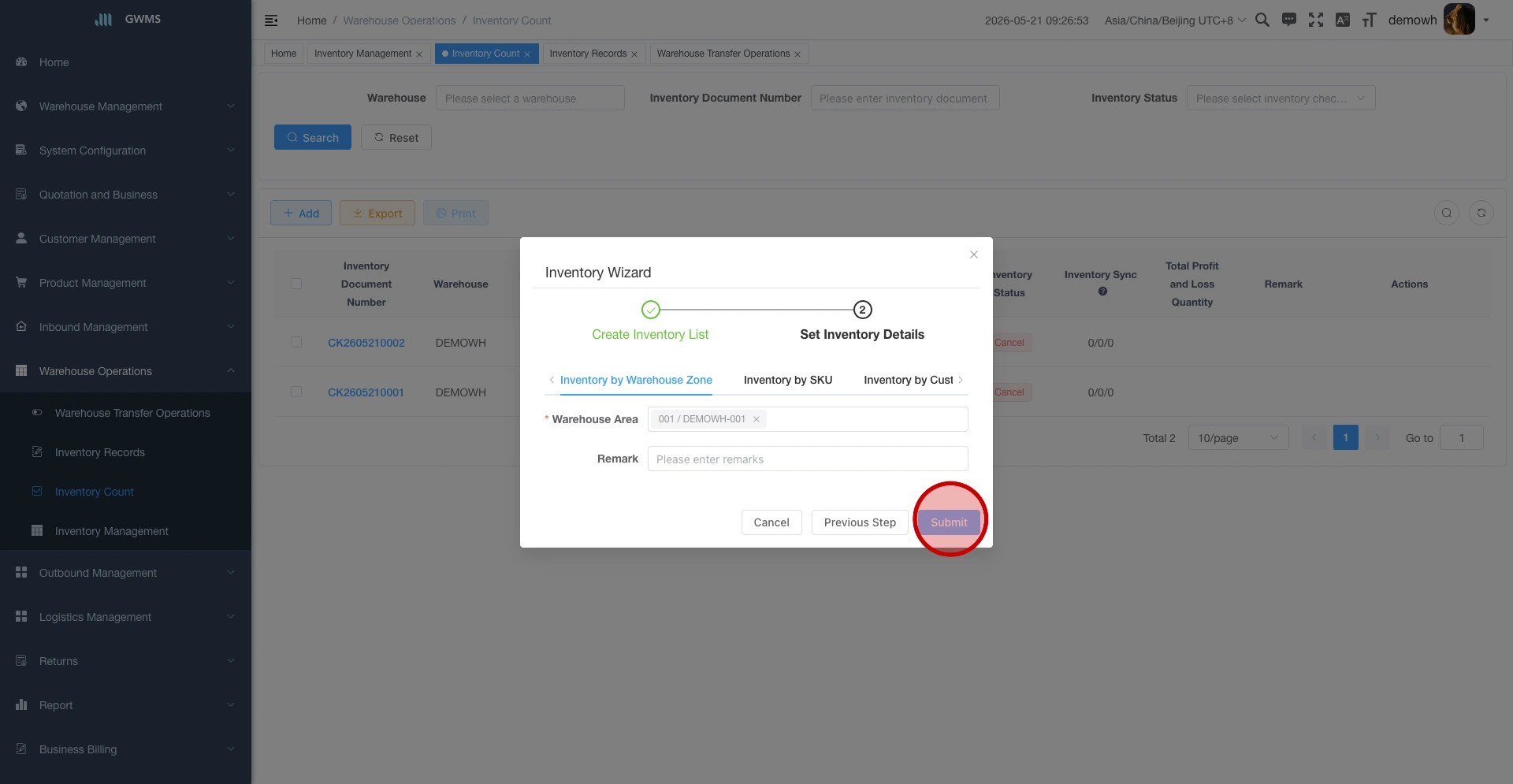Screen dimensions: 1513x784
Task: Click the table refresh round icon
Action: tap(1481, 213)
